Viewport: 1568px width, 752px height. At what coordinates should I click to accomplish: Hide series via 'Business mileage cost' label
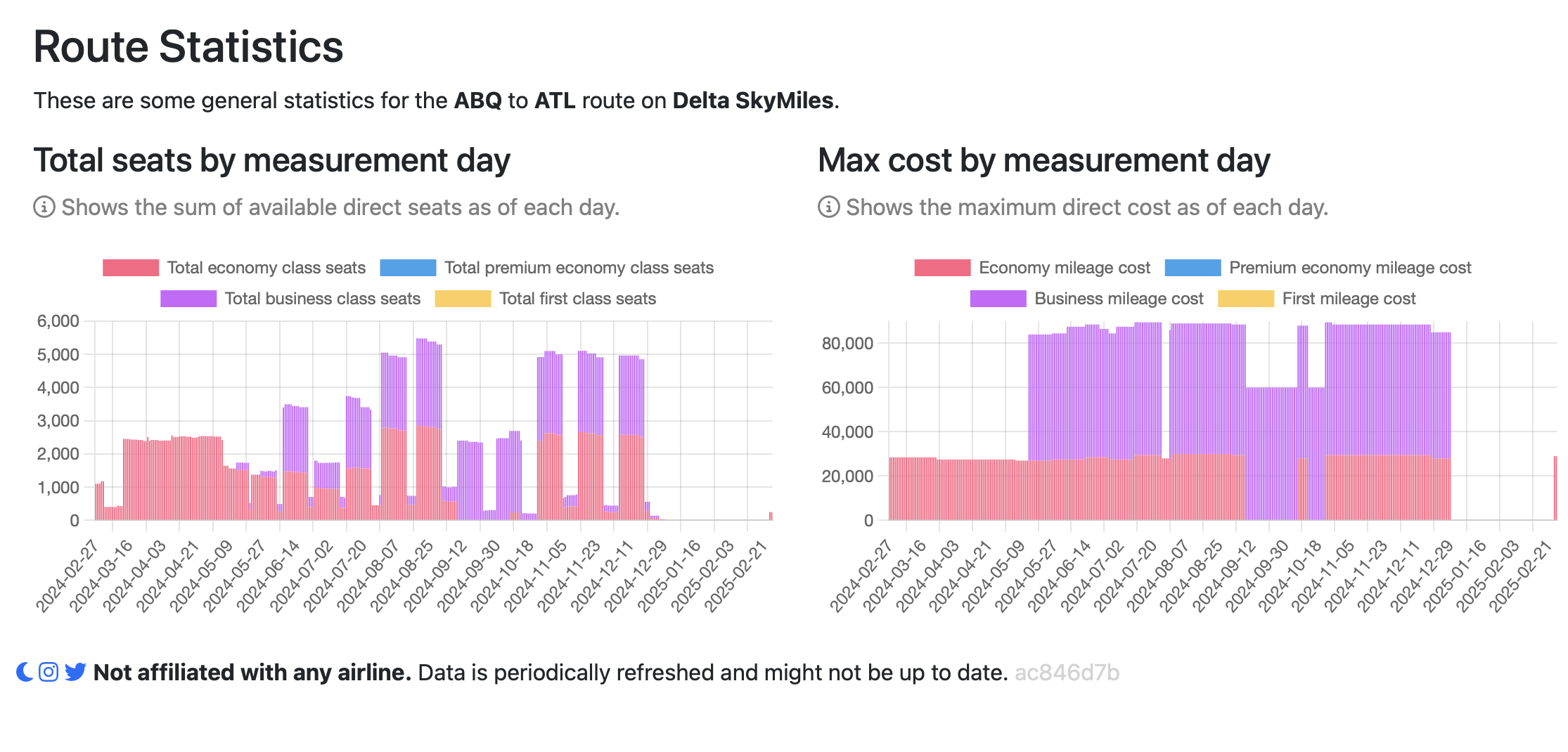(x=1119, y=299)
